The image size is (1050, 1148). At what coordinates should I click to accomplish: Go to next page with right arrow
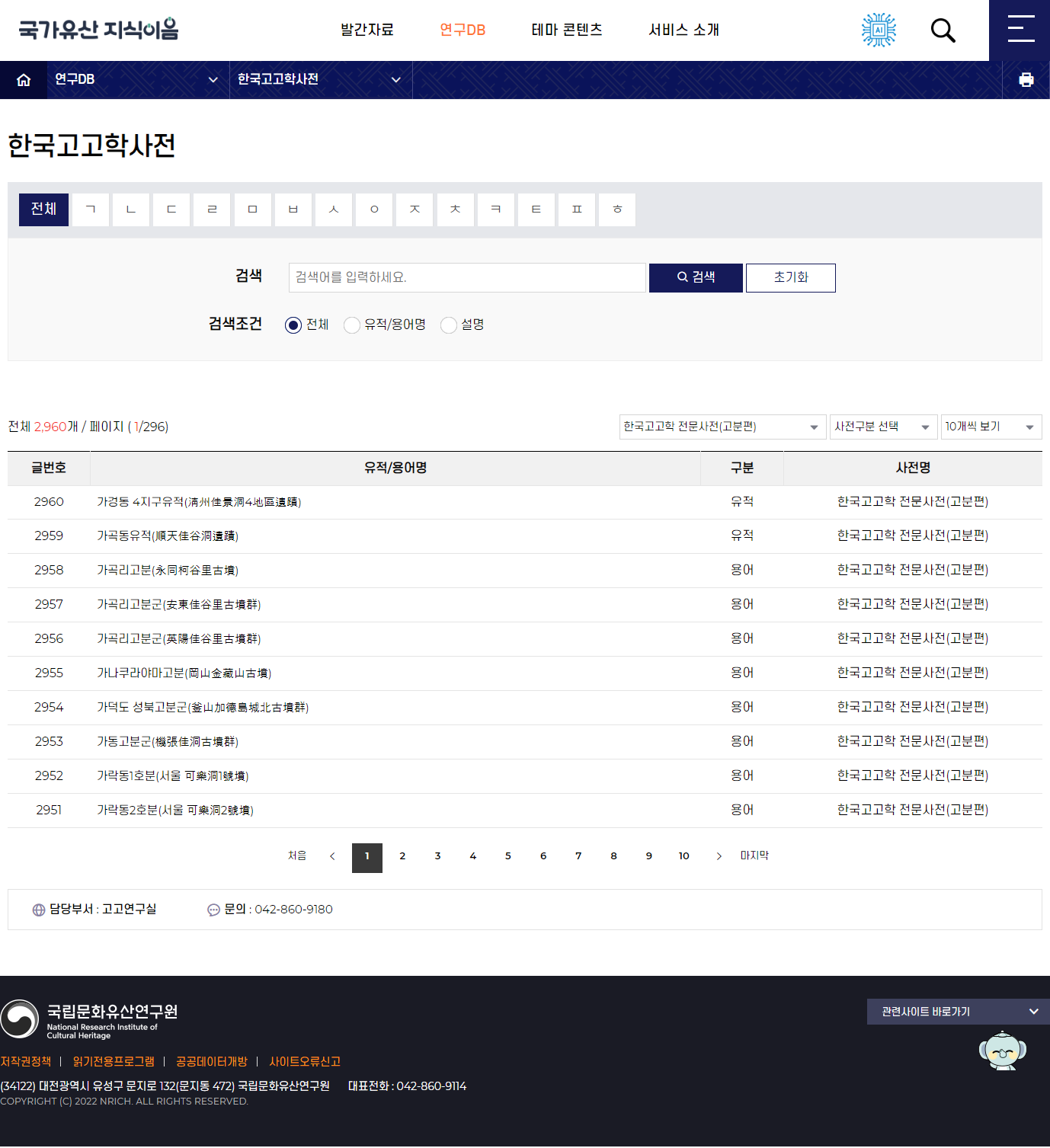pos(719,856)
